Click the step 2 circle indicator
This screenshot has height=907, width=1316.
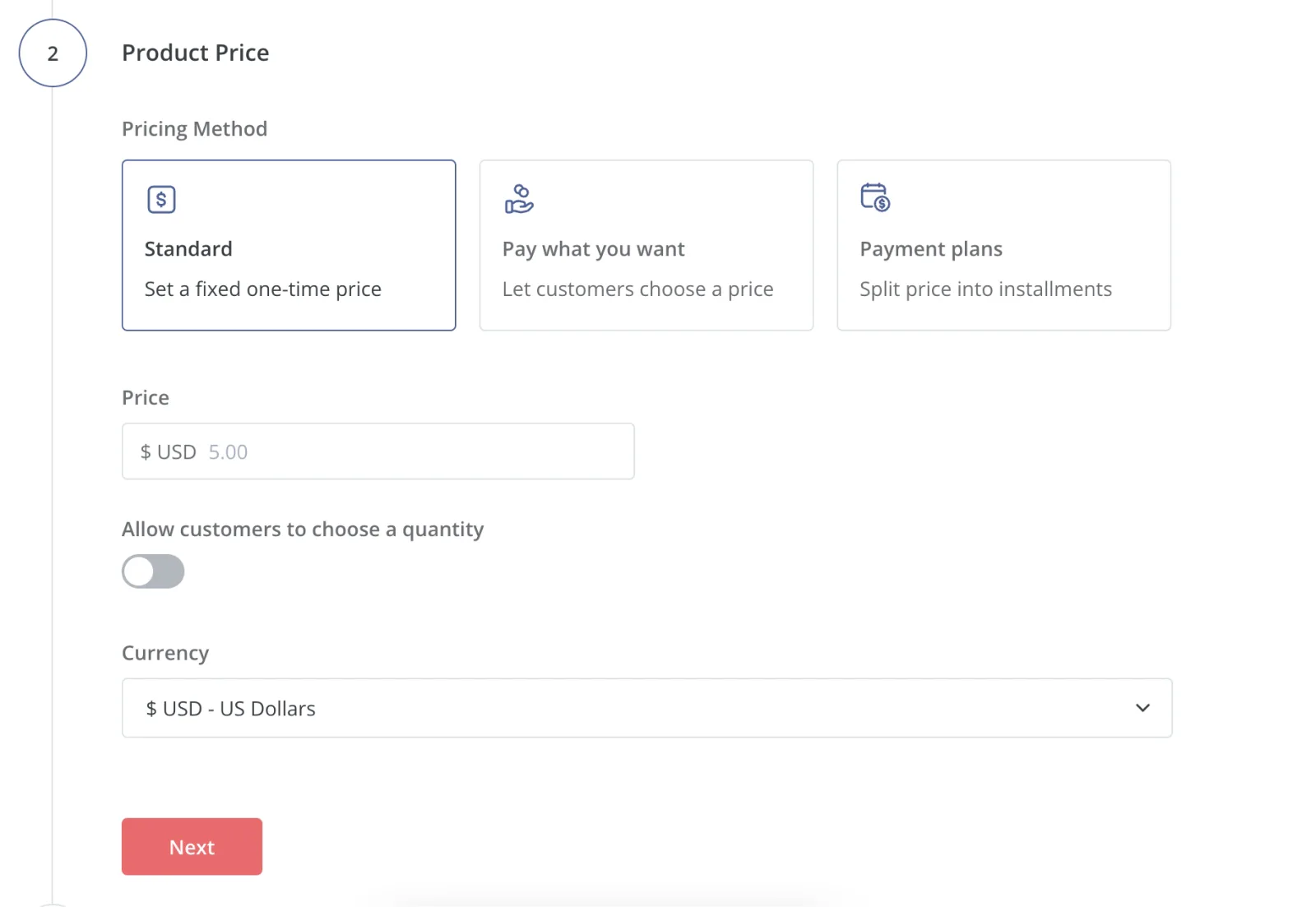point(53,53)
